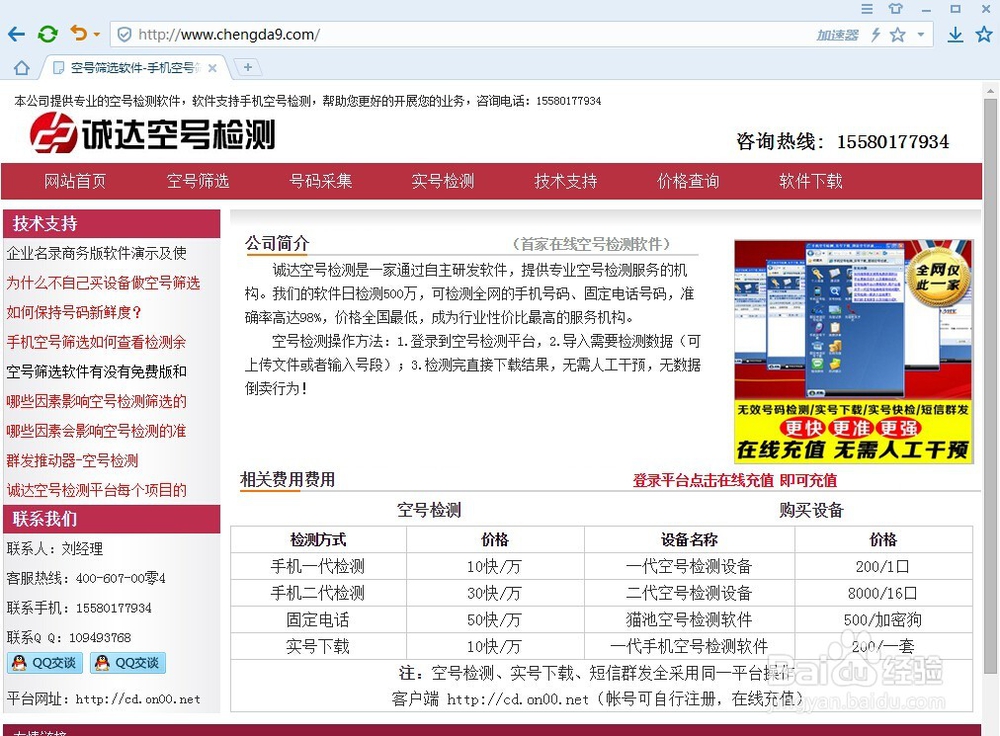Click the vertical page scrollbar thumb
This screenshot has width=1000, height=736.
pyautogui.click(x=990, y=386)
